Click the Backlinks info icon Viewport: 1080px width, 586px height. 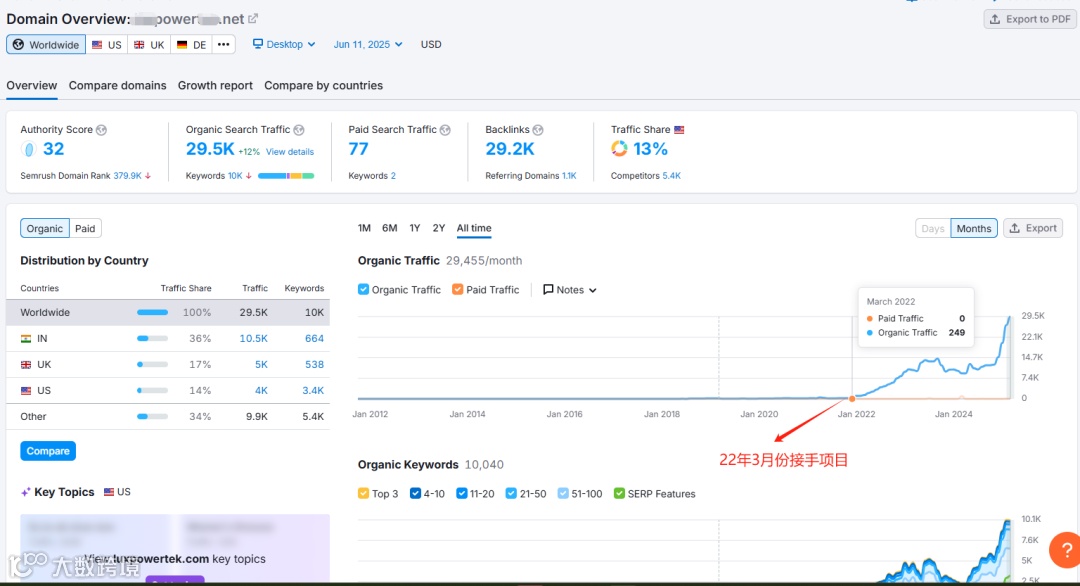coord(538,129)
